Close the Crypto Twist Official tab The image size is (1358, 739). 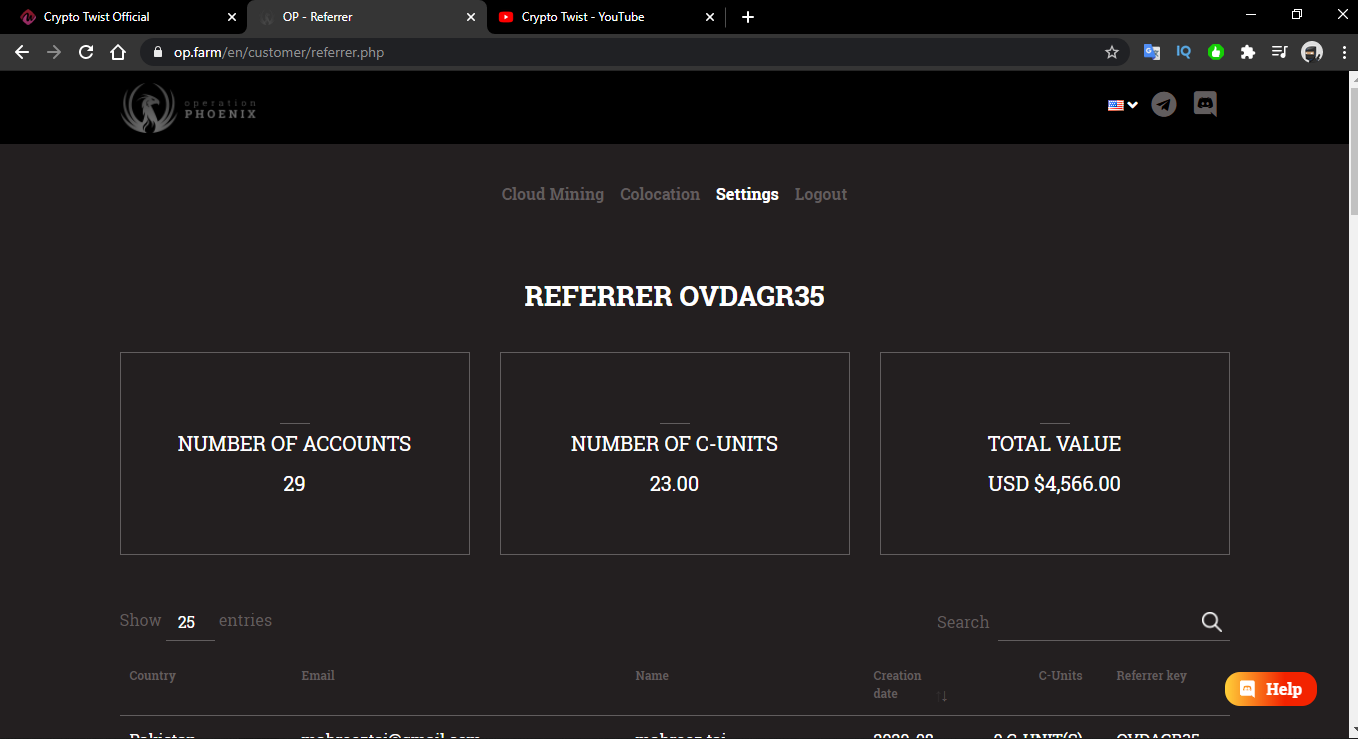[232, 17]
